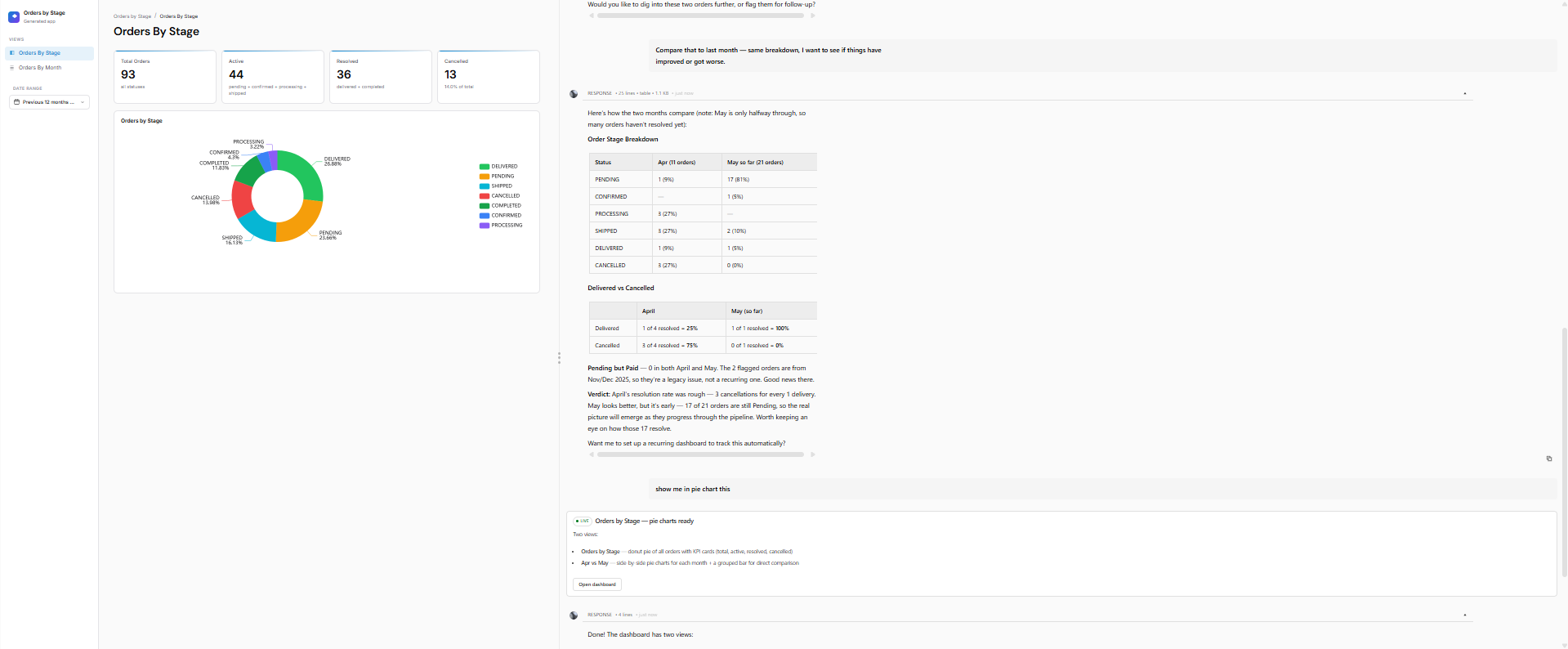Toggle CANCELLED series in chart legend
1568x649 pixels.
pos(499,196)
